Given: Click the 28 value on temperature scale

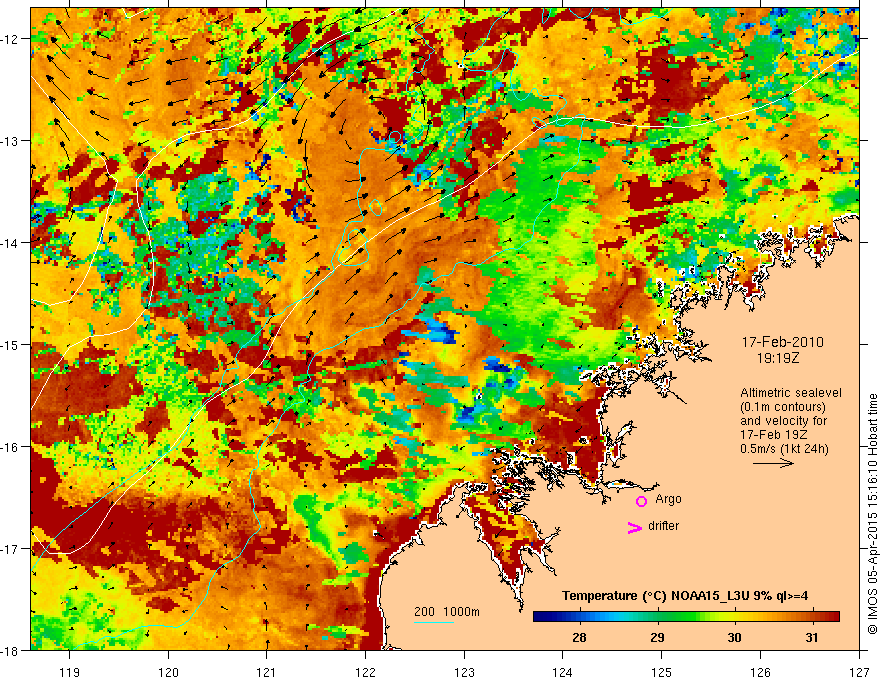Looking at the screenshot, I should (579, 637).
